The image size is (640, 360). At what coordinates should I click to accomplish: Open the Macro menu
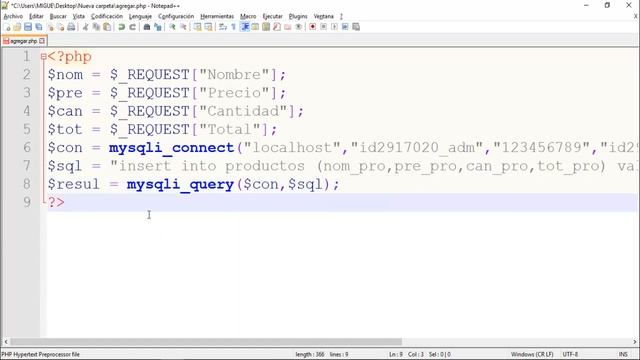[x=248, y=16]
